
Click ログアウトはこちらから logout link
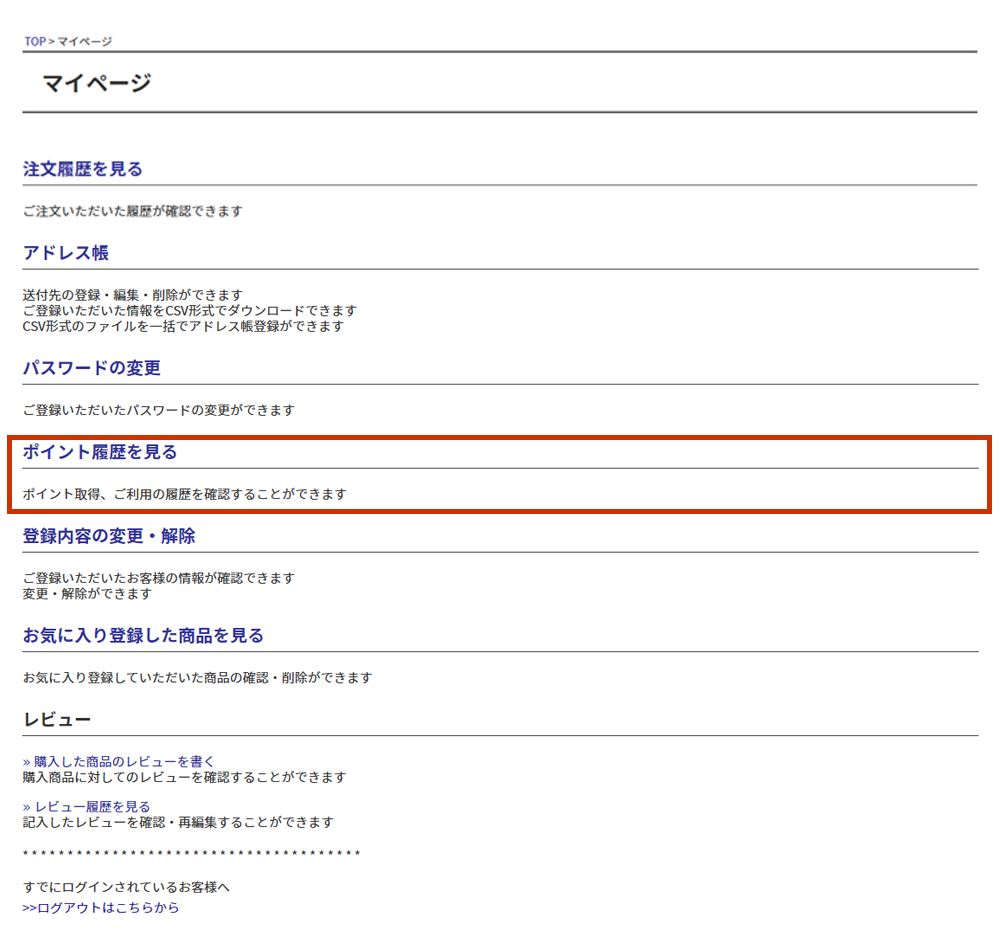click(101, 908)
